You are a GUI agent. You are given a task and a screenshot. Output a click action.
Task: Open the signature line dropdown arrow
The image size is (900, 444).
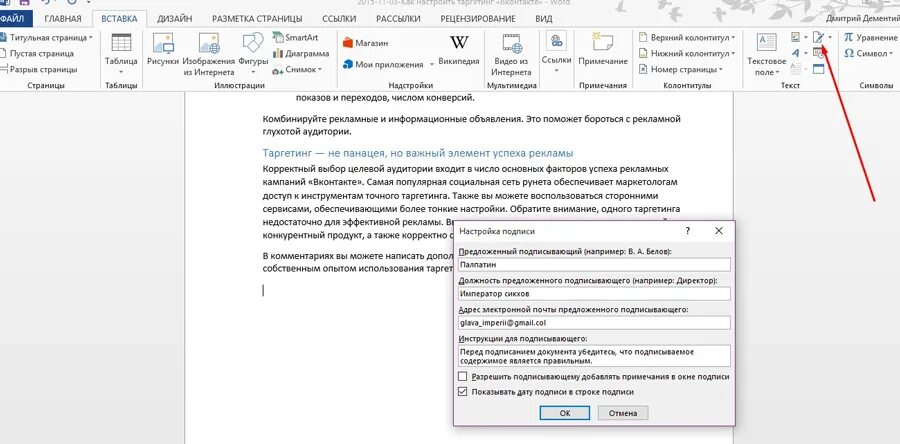coord(830,37)
